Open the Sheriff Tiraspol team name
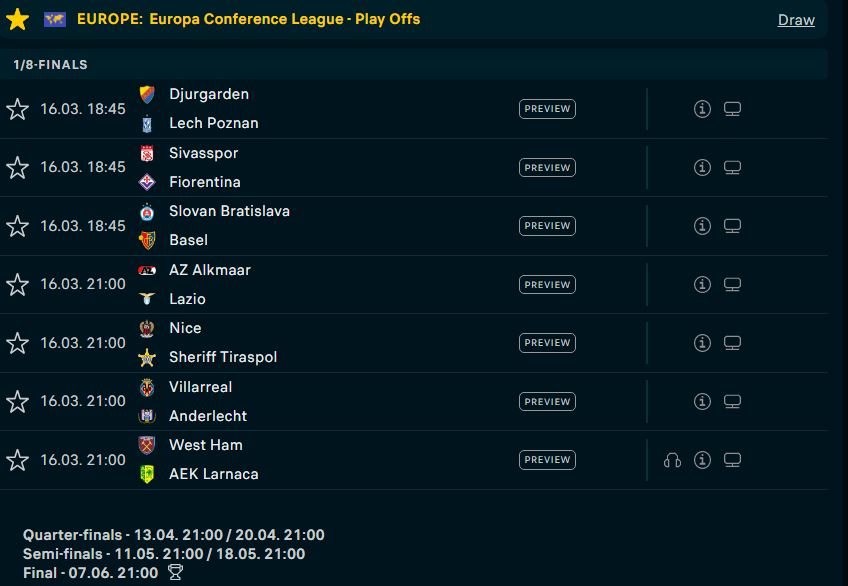 pos(223,357)
